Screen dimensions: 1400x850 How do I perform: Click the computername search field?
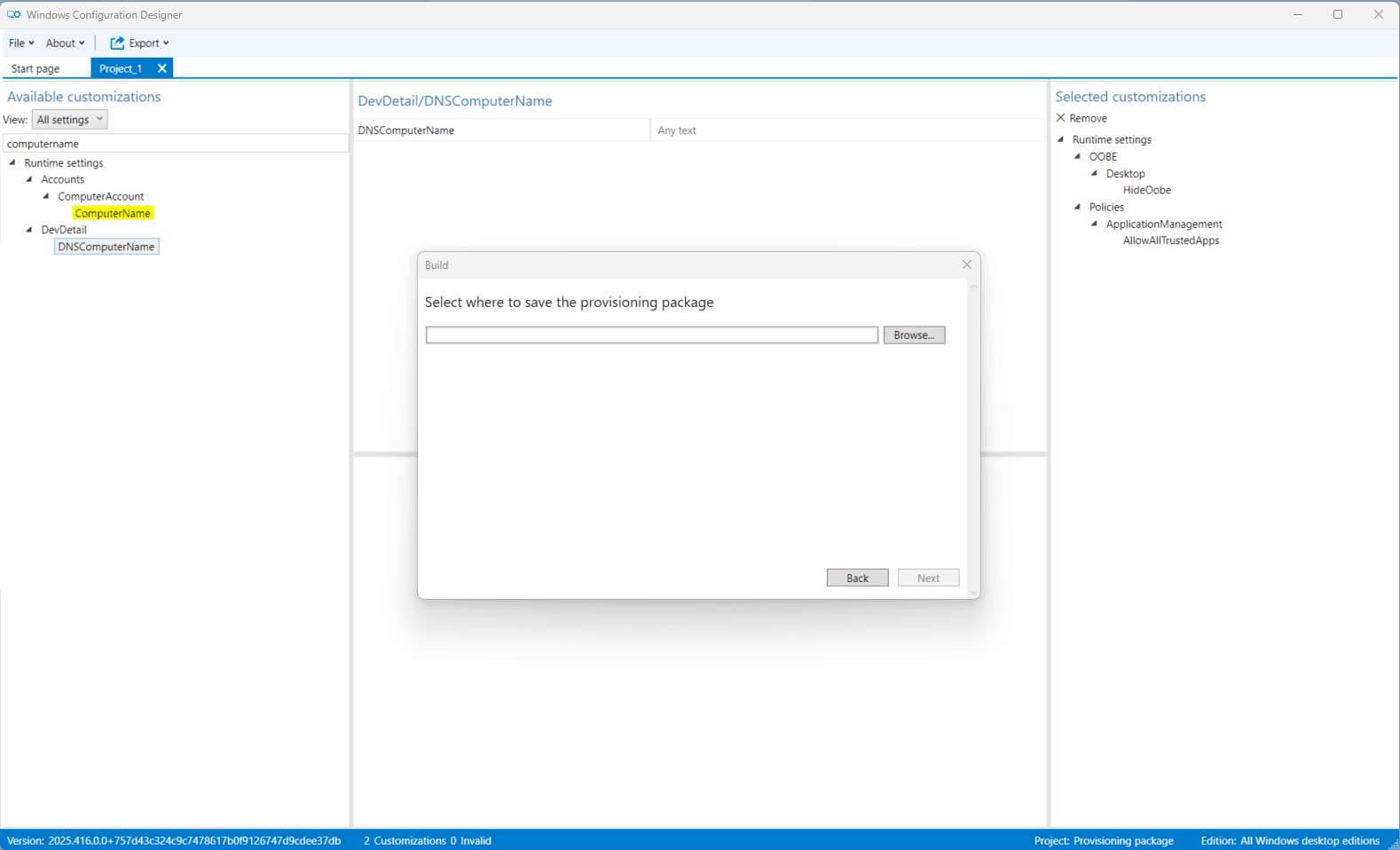coord(176,143)
